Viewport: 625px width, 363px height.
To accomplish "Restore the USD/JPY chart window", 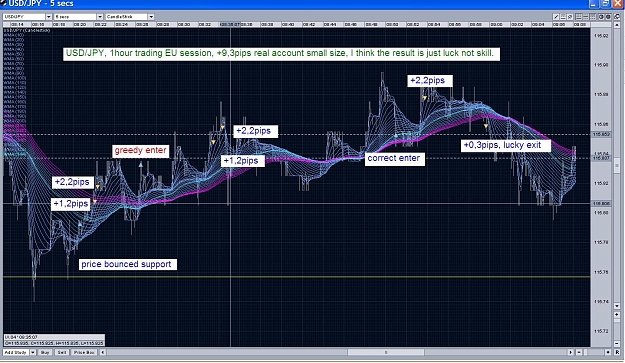I will tap(605, 4).
